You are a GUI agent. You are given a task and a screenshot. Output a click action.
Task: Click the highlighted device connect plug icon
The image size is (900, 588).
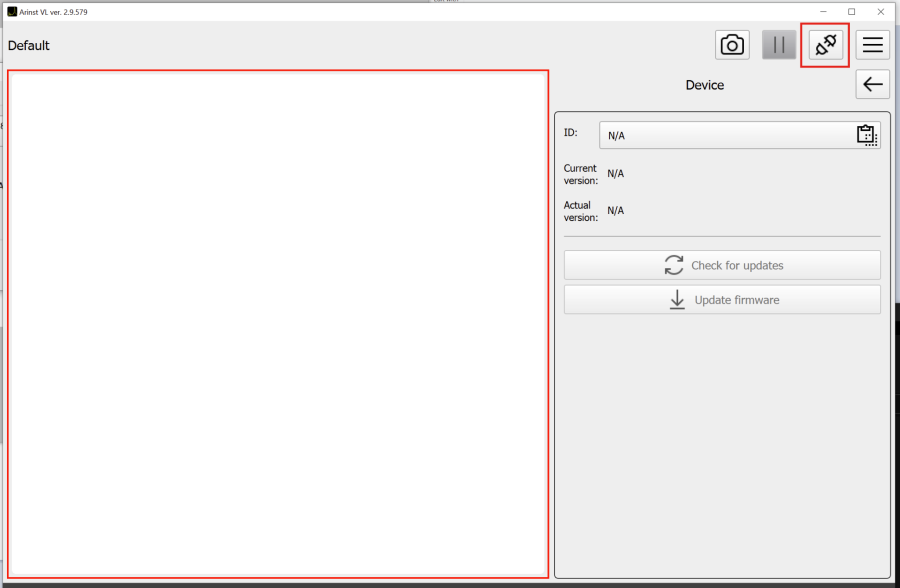[825, 45]
